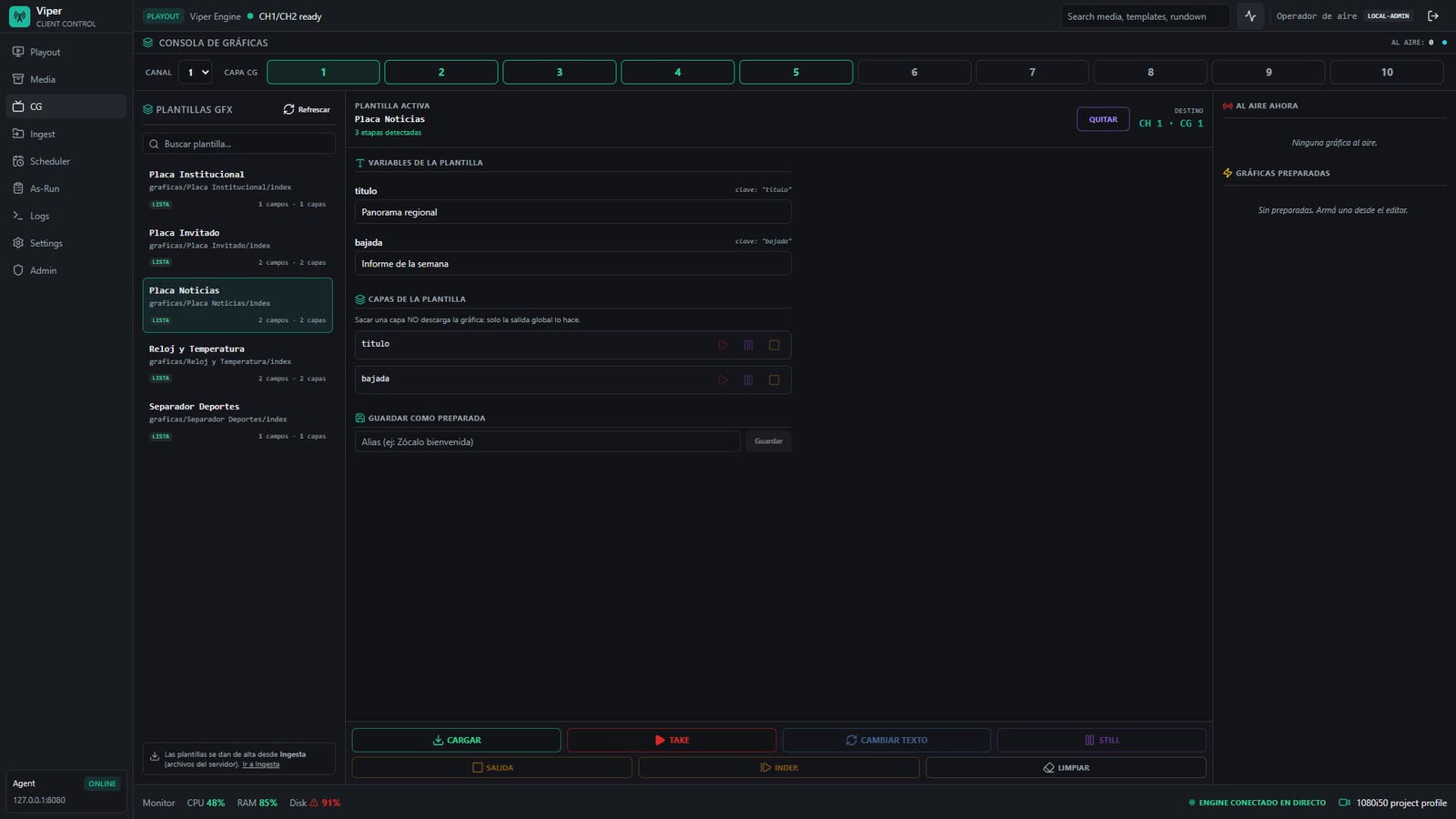Image resolution: width=1456 pixels, height=819 pixels.
Task: Select CG layer 3 tab
Action: [x=560, y=72]
